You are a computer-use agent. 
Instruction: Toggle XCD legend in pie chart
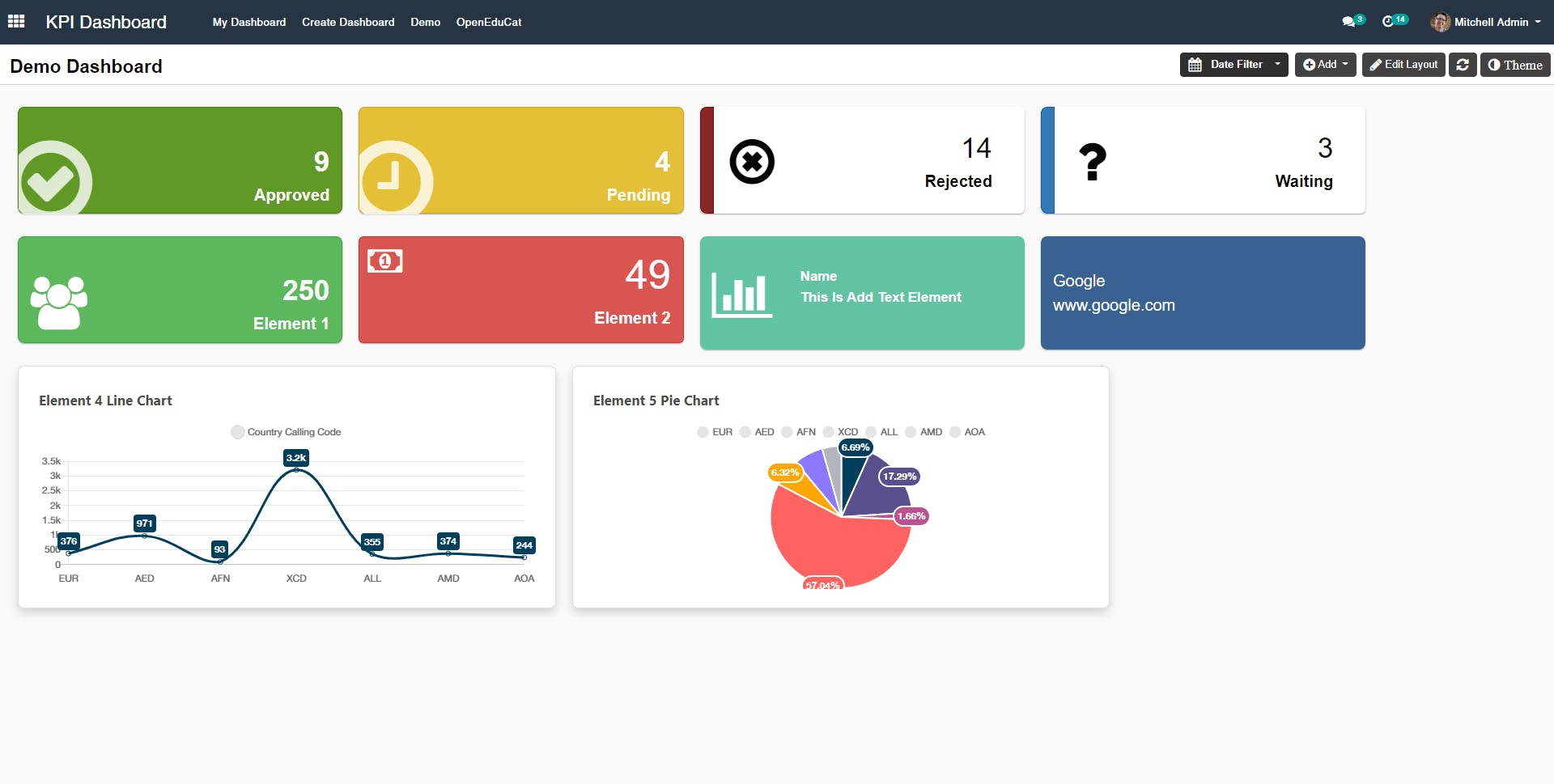[x=840, y=432]
